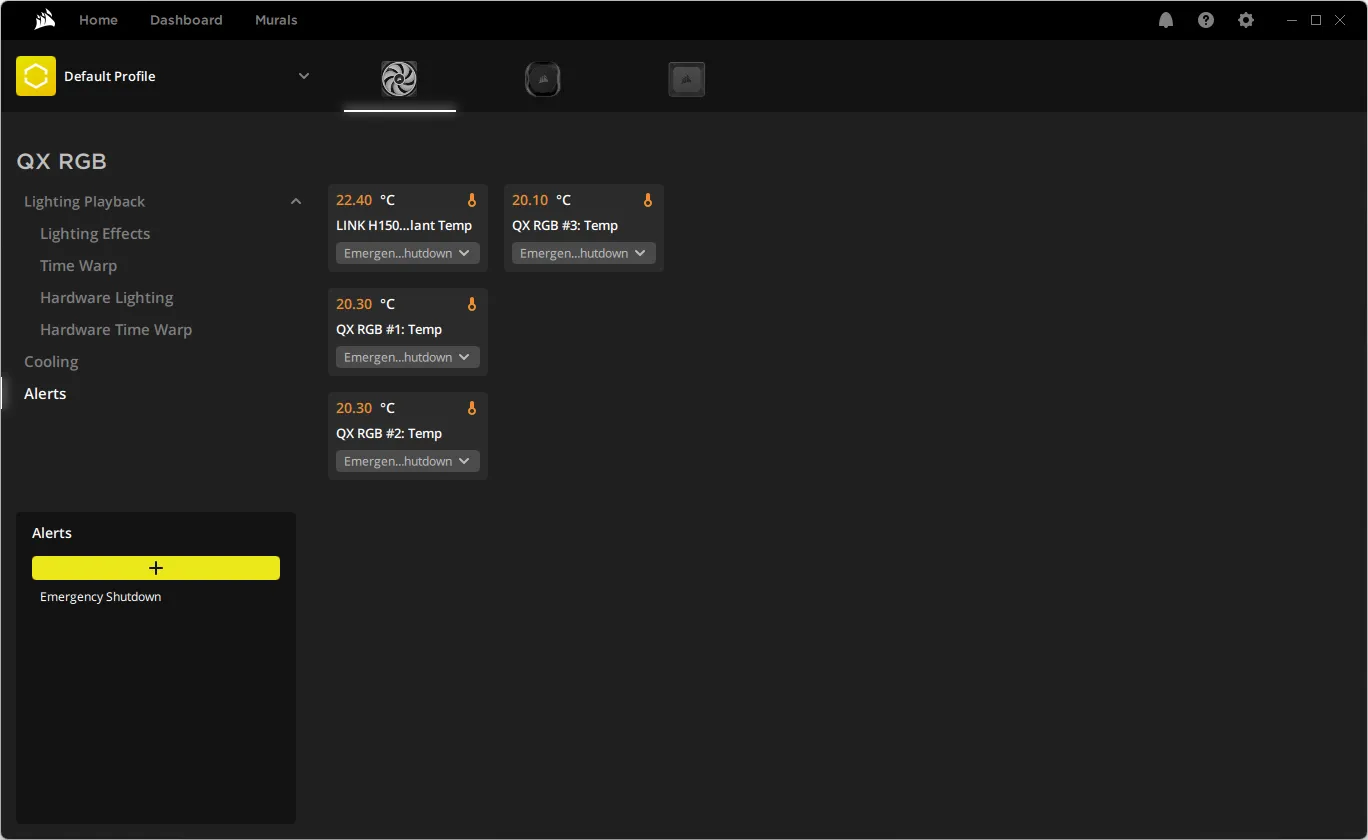This screenshot has width=1368, height=840.
Task: Select the Alerts section in sidebar
Action: click(x=45, y=393)
